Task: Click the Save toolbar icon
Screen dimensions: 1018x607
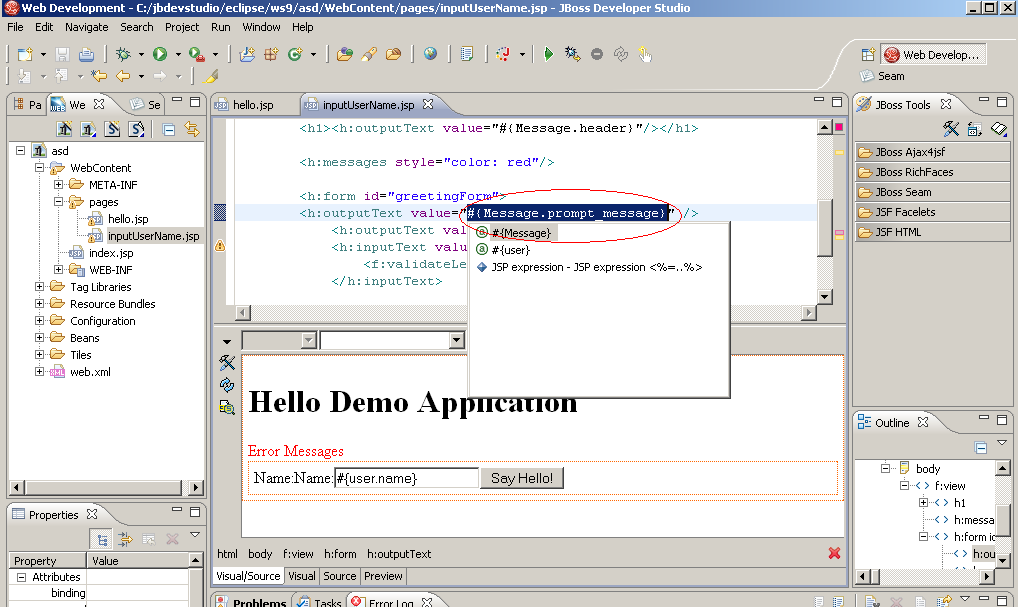Action: [62, 54]
